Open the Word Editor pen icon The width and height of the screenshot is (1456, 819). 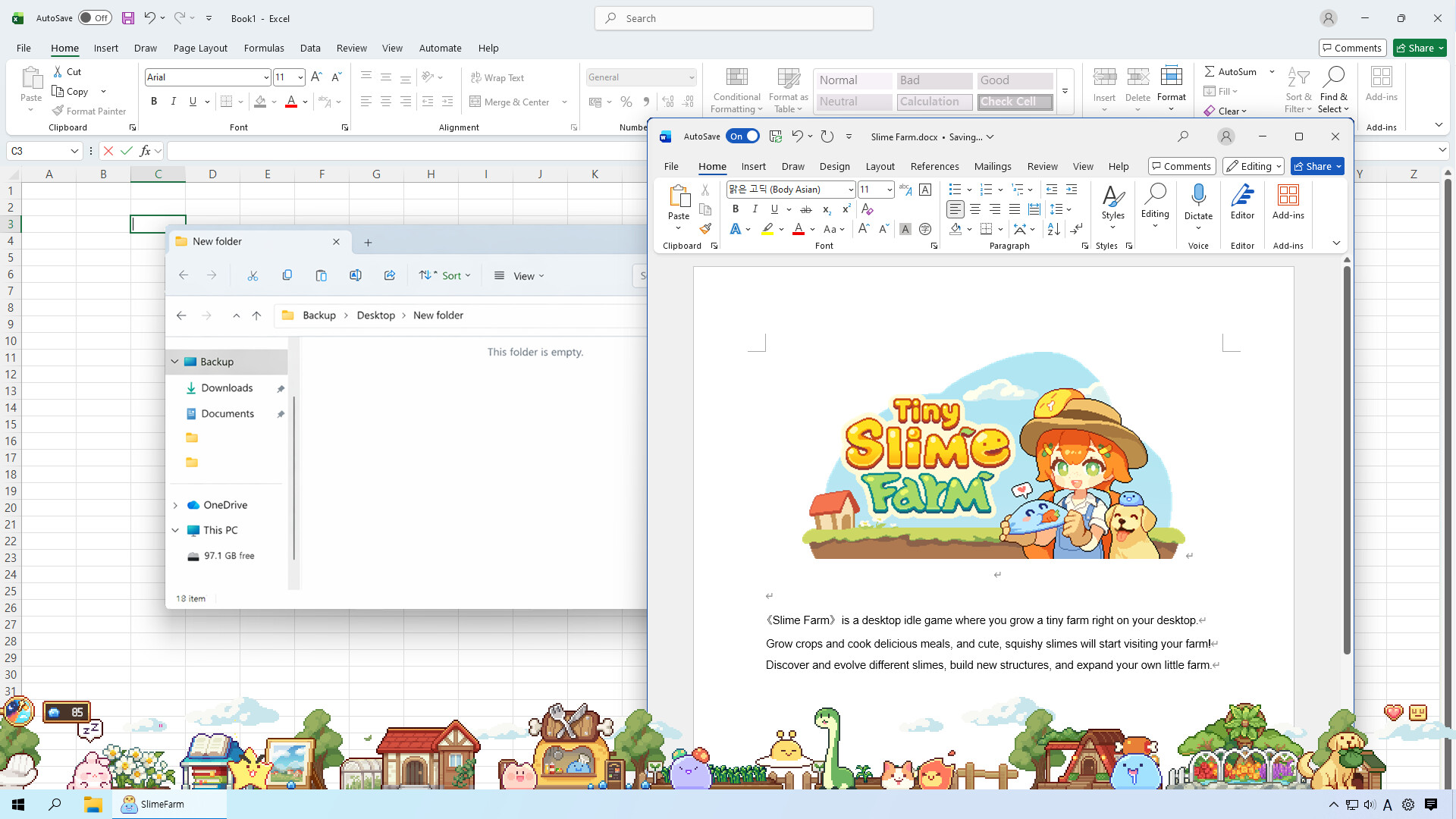tap(1242, 196)
